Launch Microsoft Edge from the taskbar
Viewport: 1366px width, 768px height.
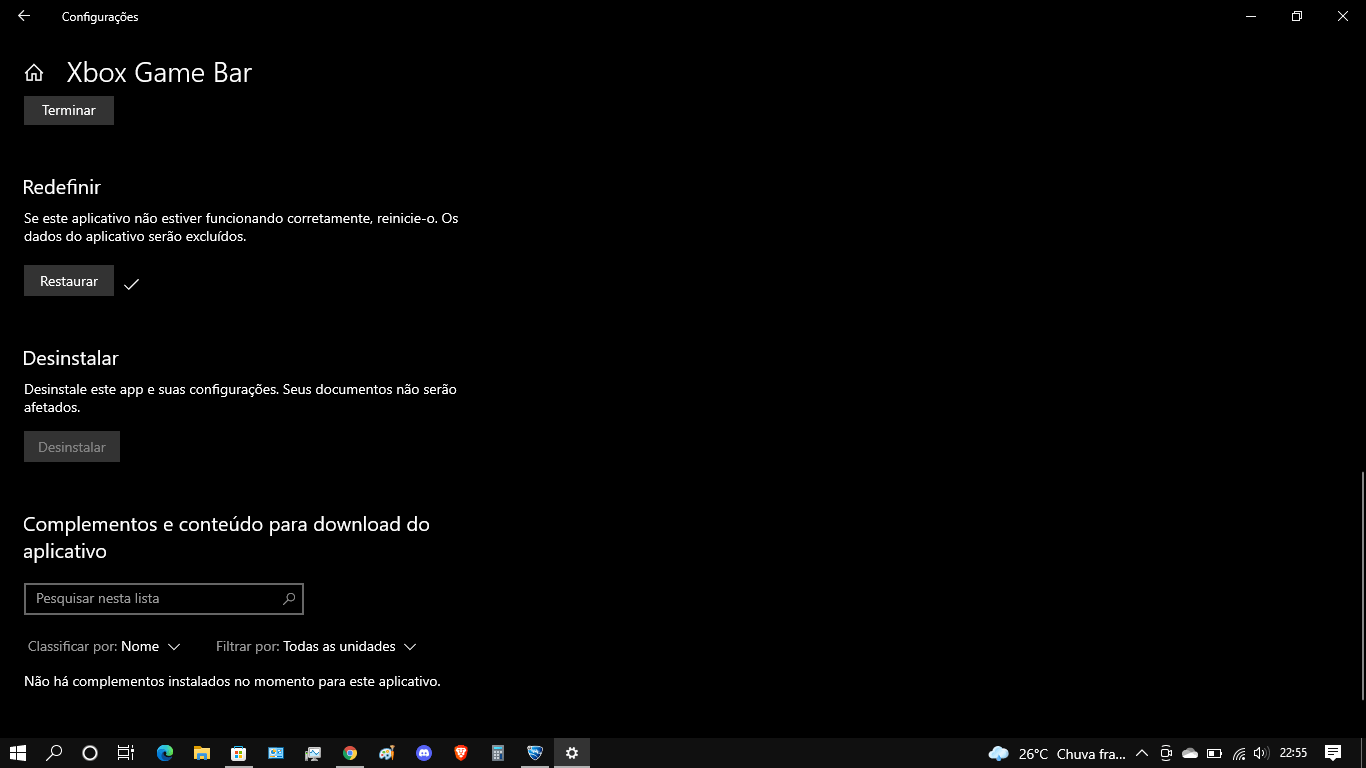[x=165, y=753]
